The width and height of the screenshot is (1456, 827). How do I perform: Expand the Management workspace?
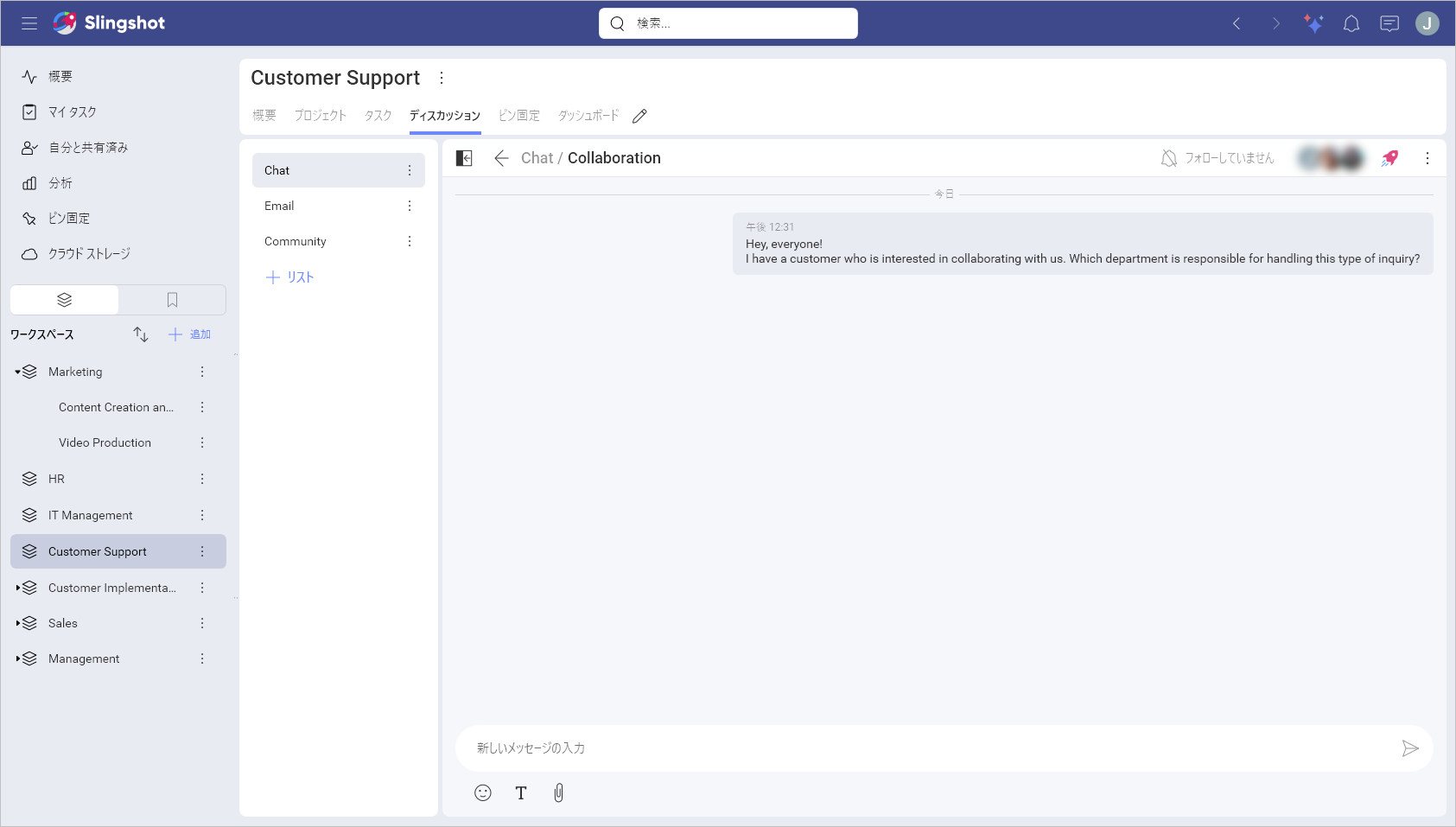17,658
